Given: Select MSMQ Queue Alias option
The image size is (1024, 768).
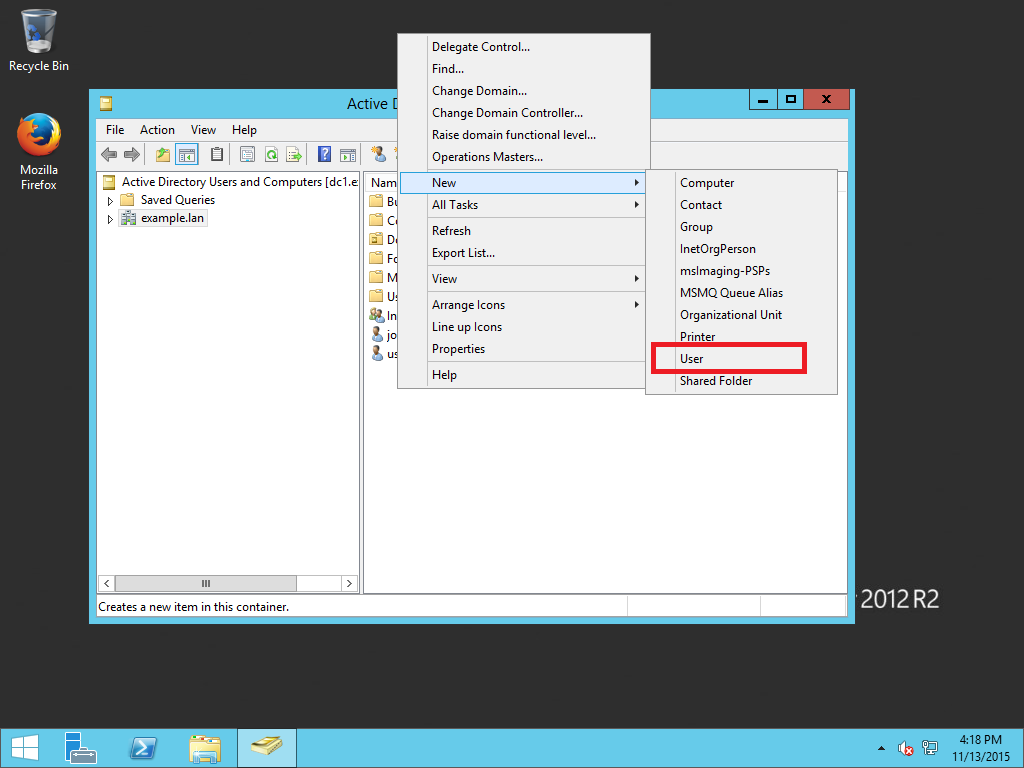Looking at the screenshot, I should coord(741,293).
